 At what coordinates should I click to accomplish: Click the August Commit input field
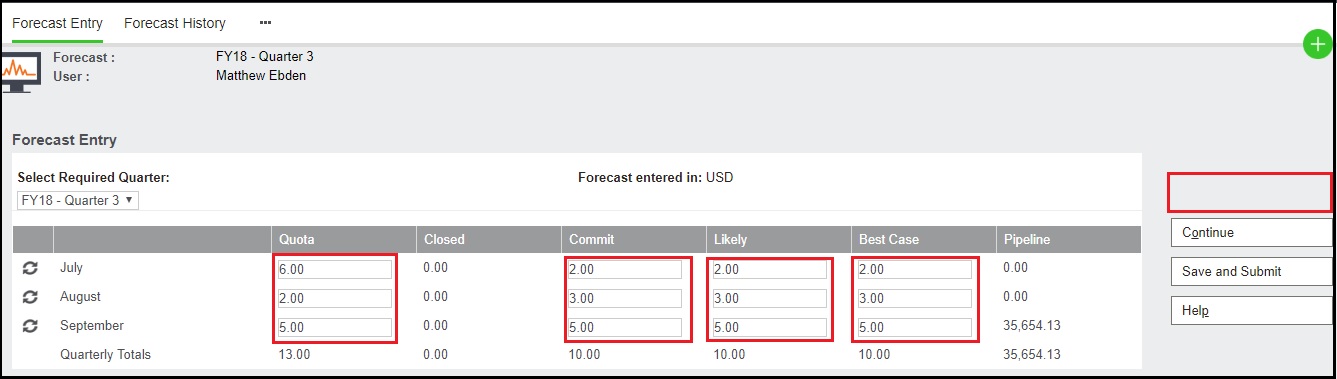click(625, 298)
